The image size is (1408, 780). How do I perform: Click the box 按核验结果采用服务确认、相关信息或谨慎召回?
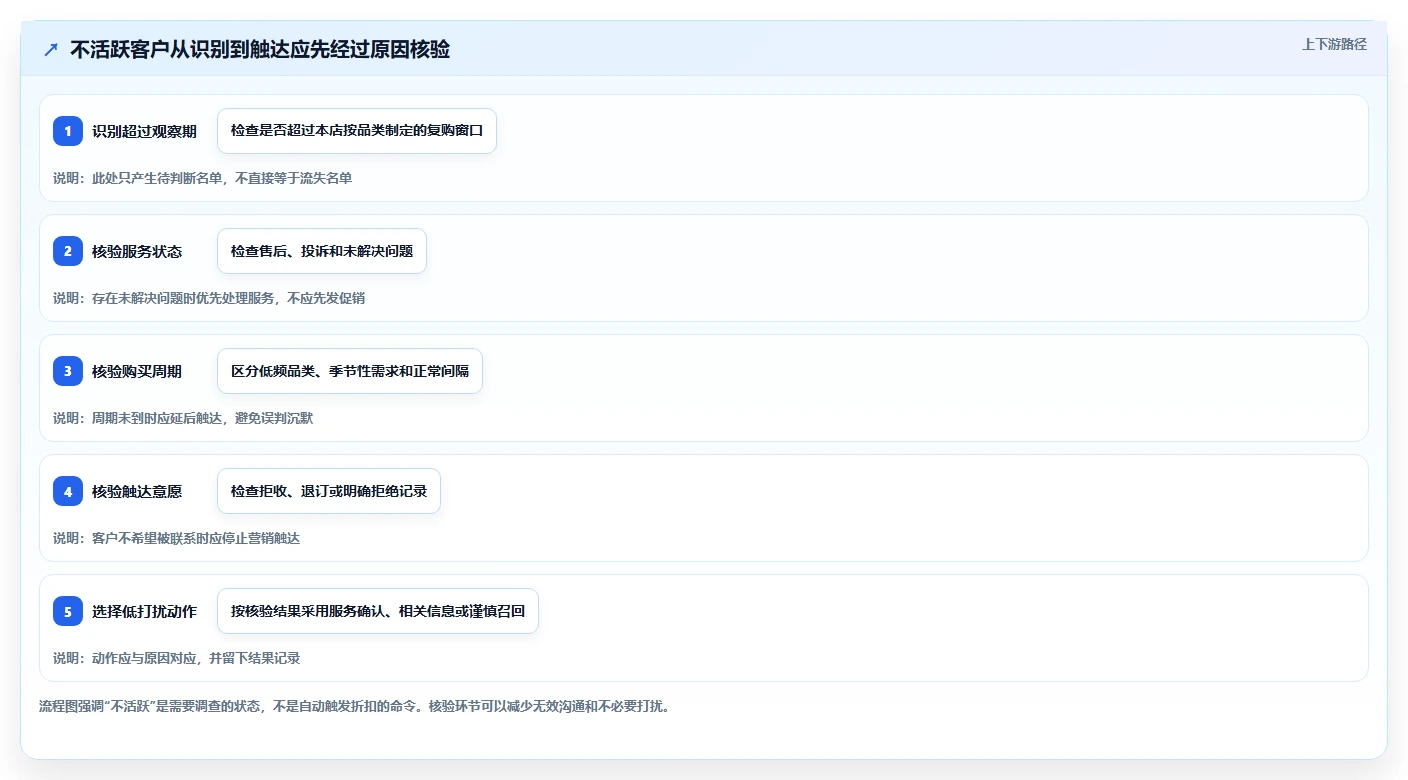point(378,611)
